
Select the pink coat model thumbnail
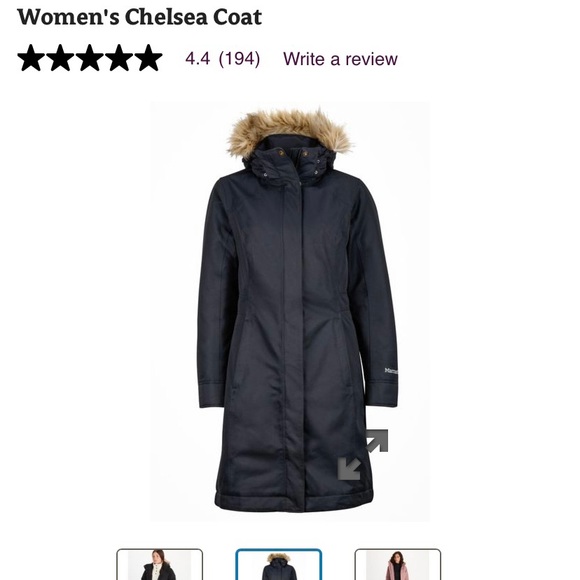pos(398,564)
